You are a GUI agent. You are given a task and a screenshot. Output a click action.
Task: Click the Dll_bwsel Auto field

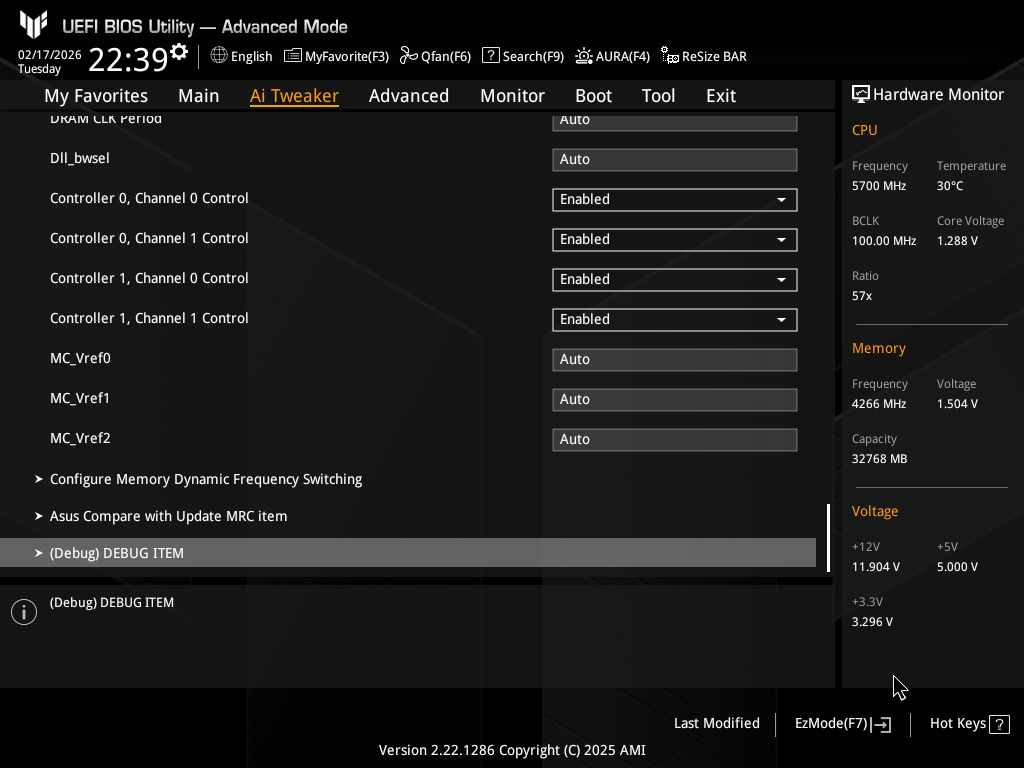tap(675, 160)
